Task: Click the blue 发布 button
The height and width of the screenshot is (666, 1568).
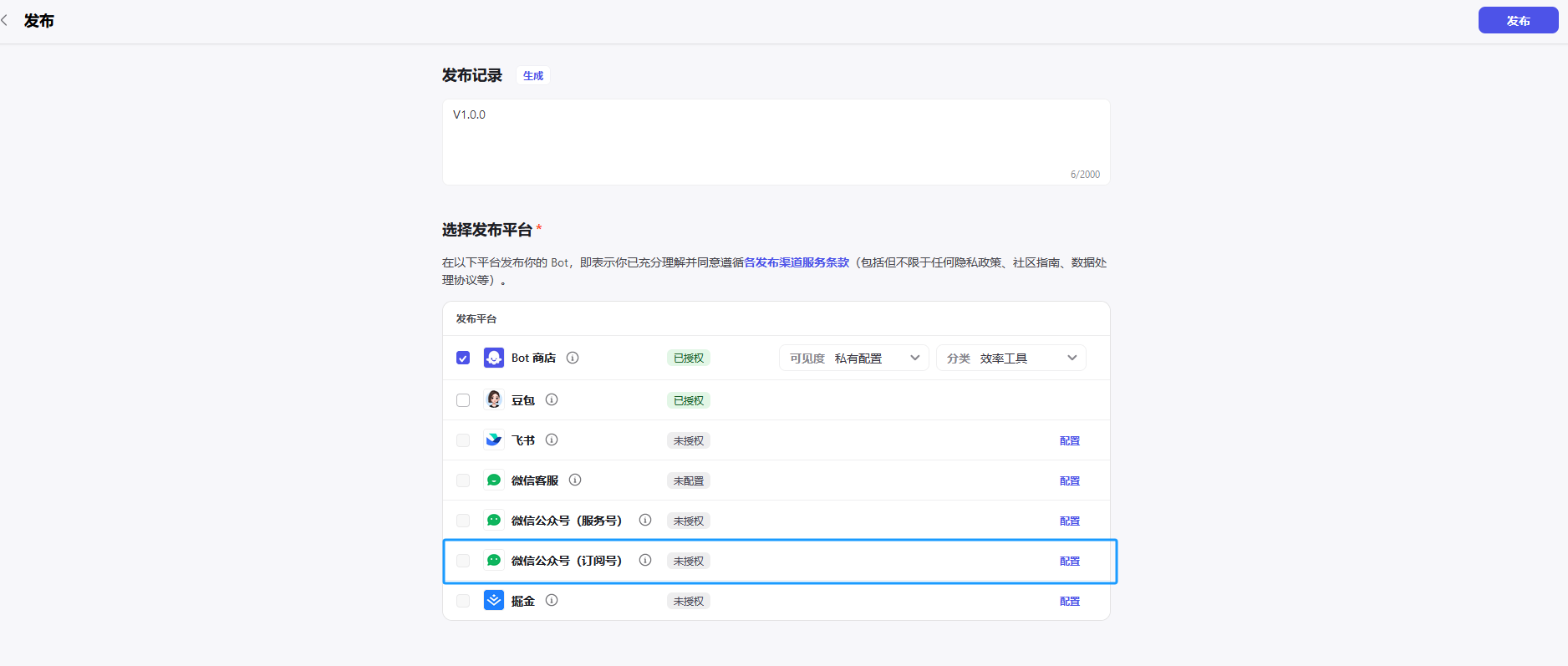Action: [x=1518, y=21]
